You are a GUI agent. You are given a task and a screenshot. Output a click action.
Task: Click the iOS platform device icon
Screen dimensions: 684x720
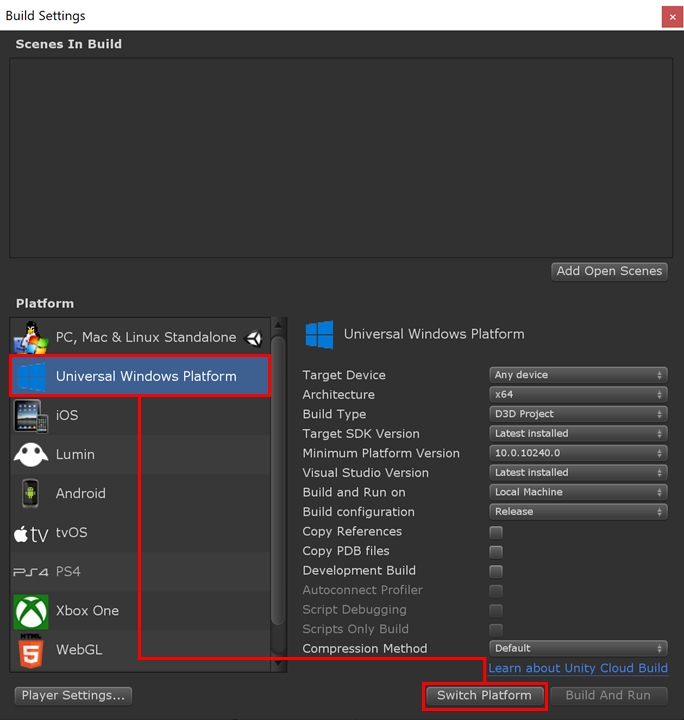pyautogui.click(x=31, y=416)
